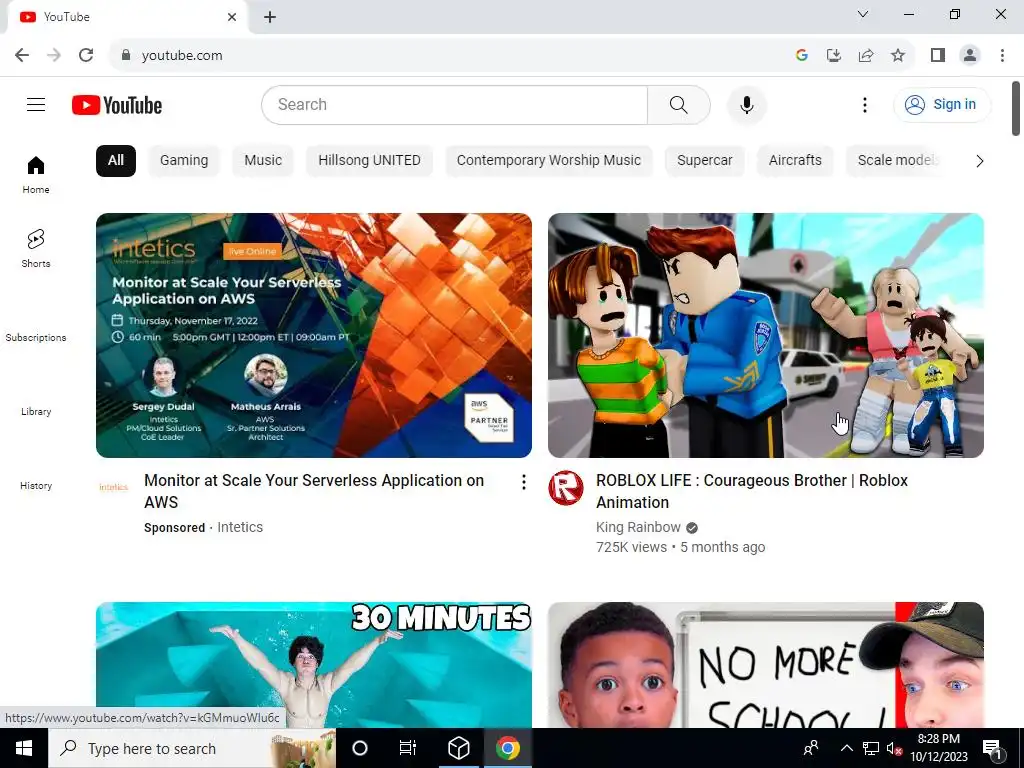
Task: Open Cortana circle on taskbar
Action: pyautogui.click(x=360, y=748)
